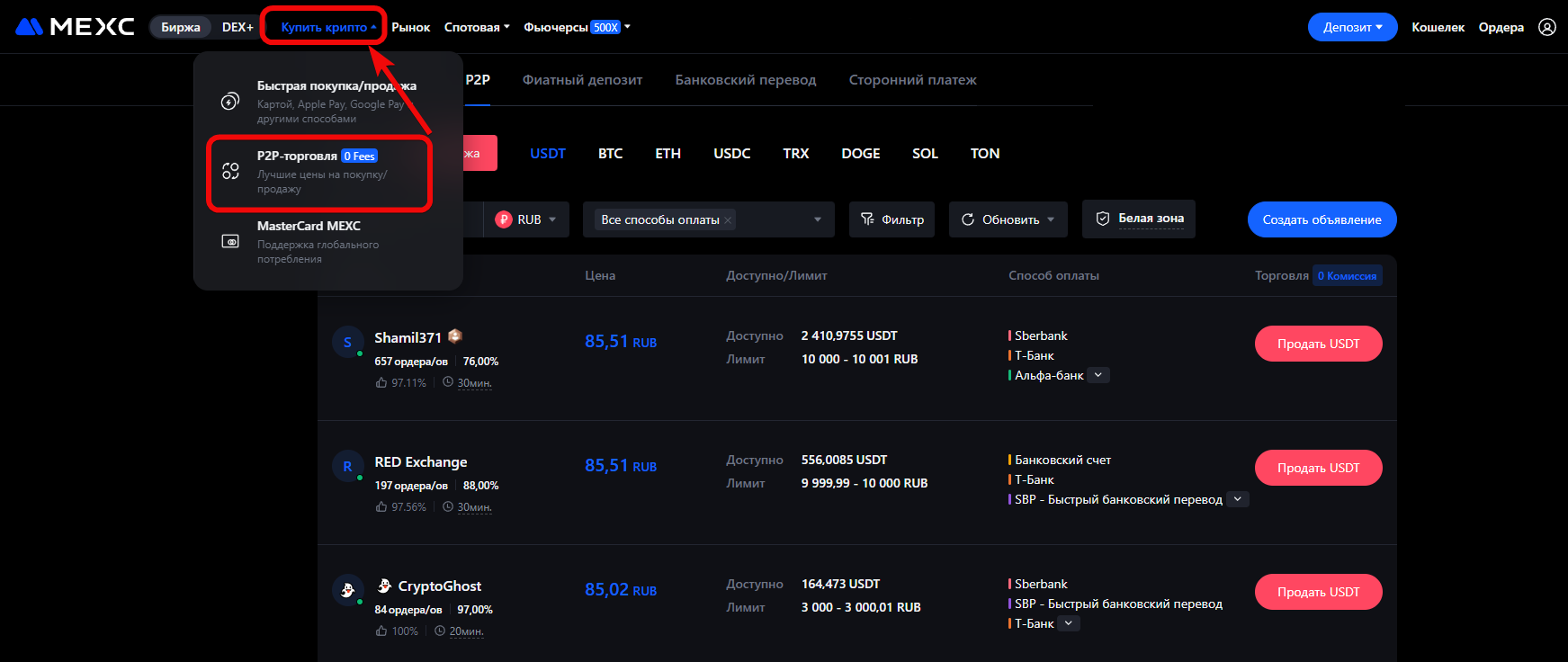
Task: Remove the 'Все способы оплаты' tag
Action: coord(728,220)
